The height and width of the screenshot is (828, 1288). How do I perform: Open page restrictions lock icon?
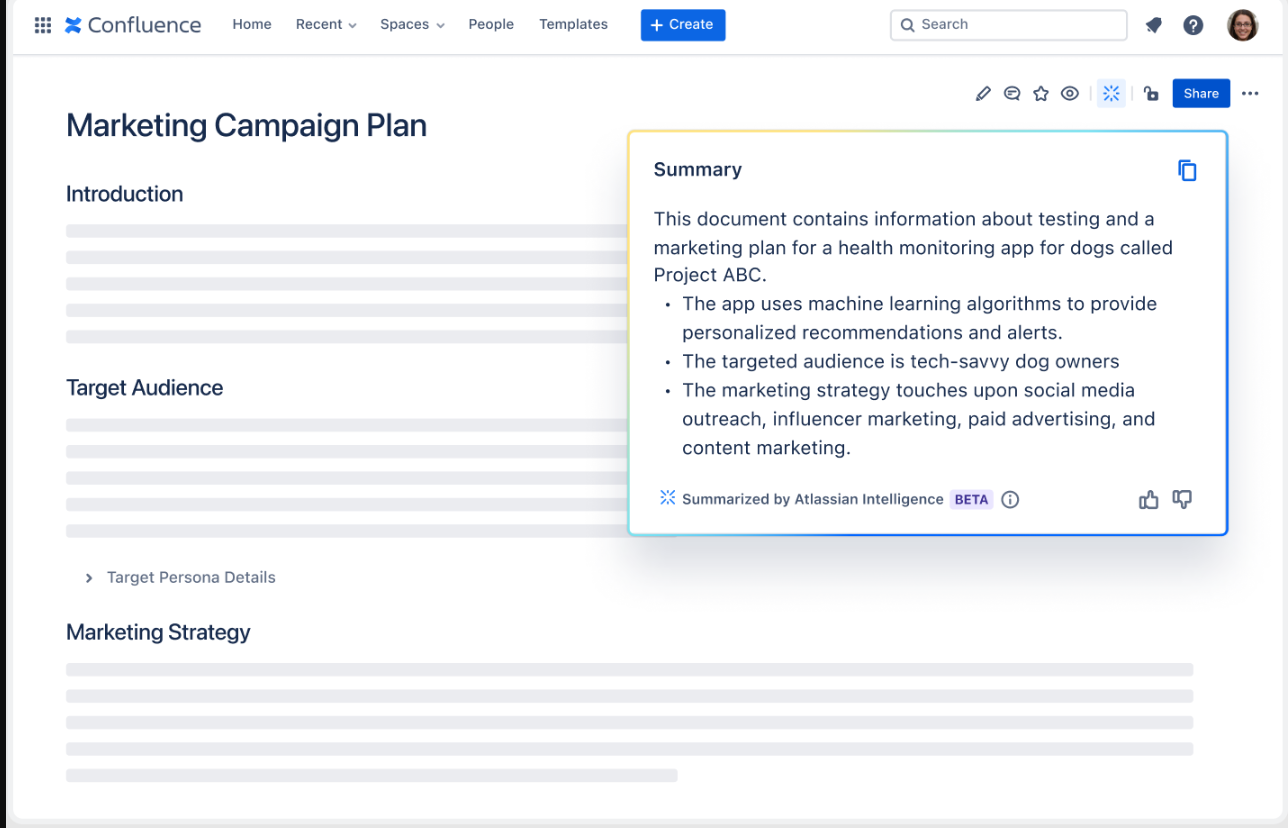point(1151,94)
